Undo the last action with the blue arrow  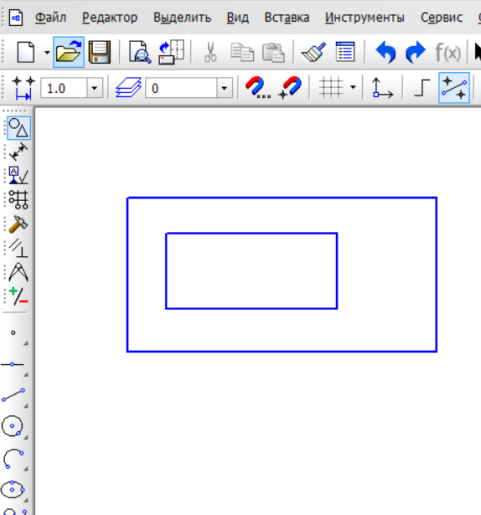point(386,52)
